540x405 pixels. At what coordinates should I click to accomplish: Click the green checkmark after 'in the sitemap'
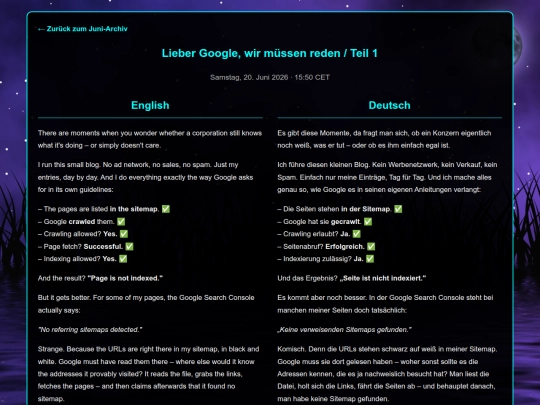pos(166,209)
